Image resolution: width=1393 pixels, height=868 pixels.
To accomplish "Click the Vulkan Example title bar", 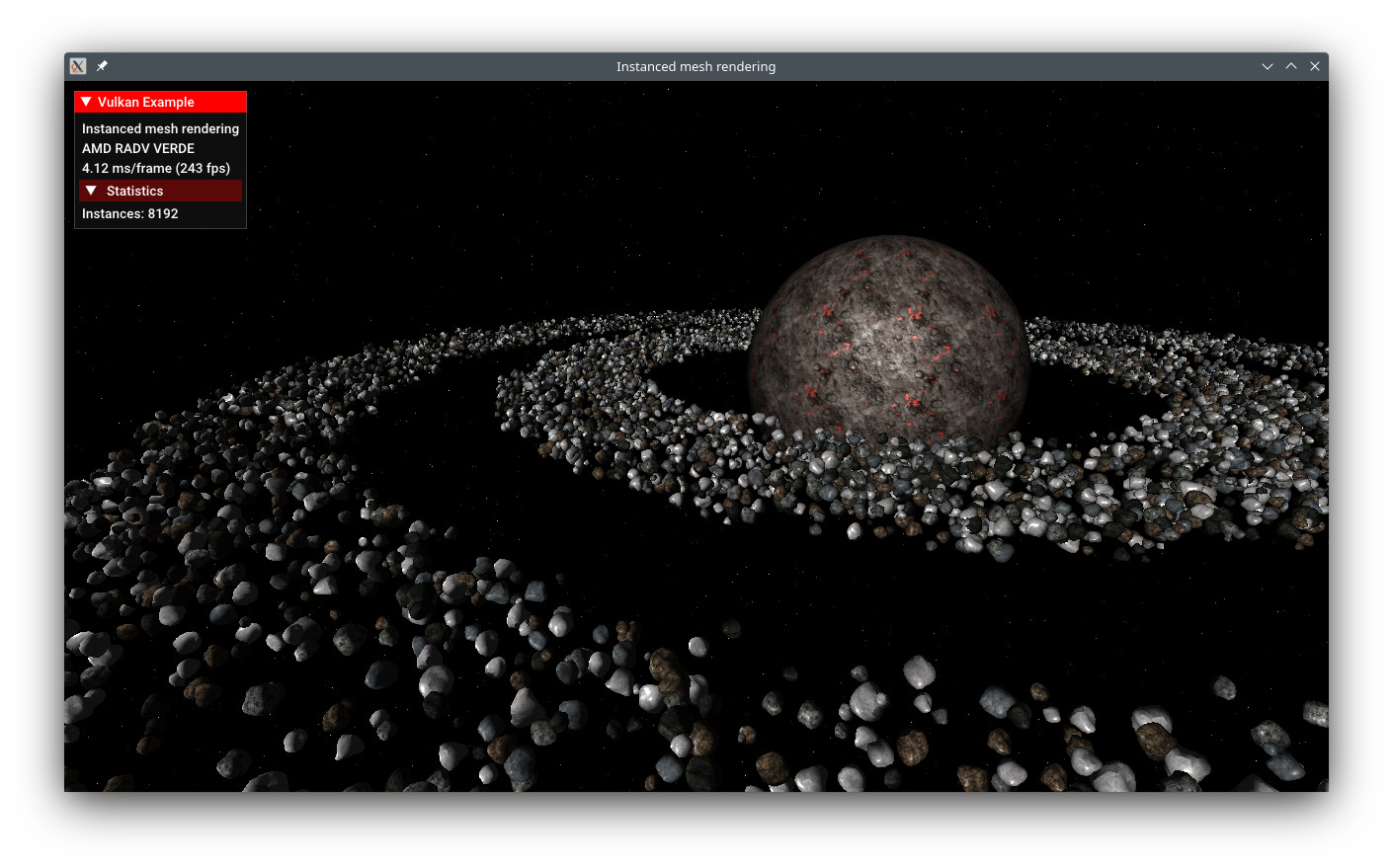I will pos(160,102).
